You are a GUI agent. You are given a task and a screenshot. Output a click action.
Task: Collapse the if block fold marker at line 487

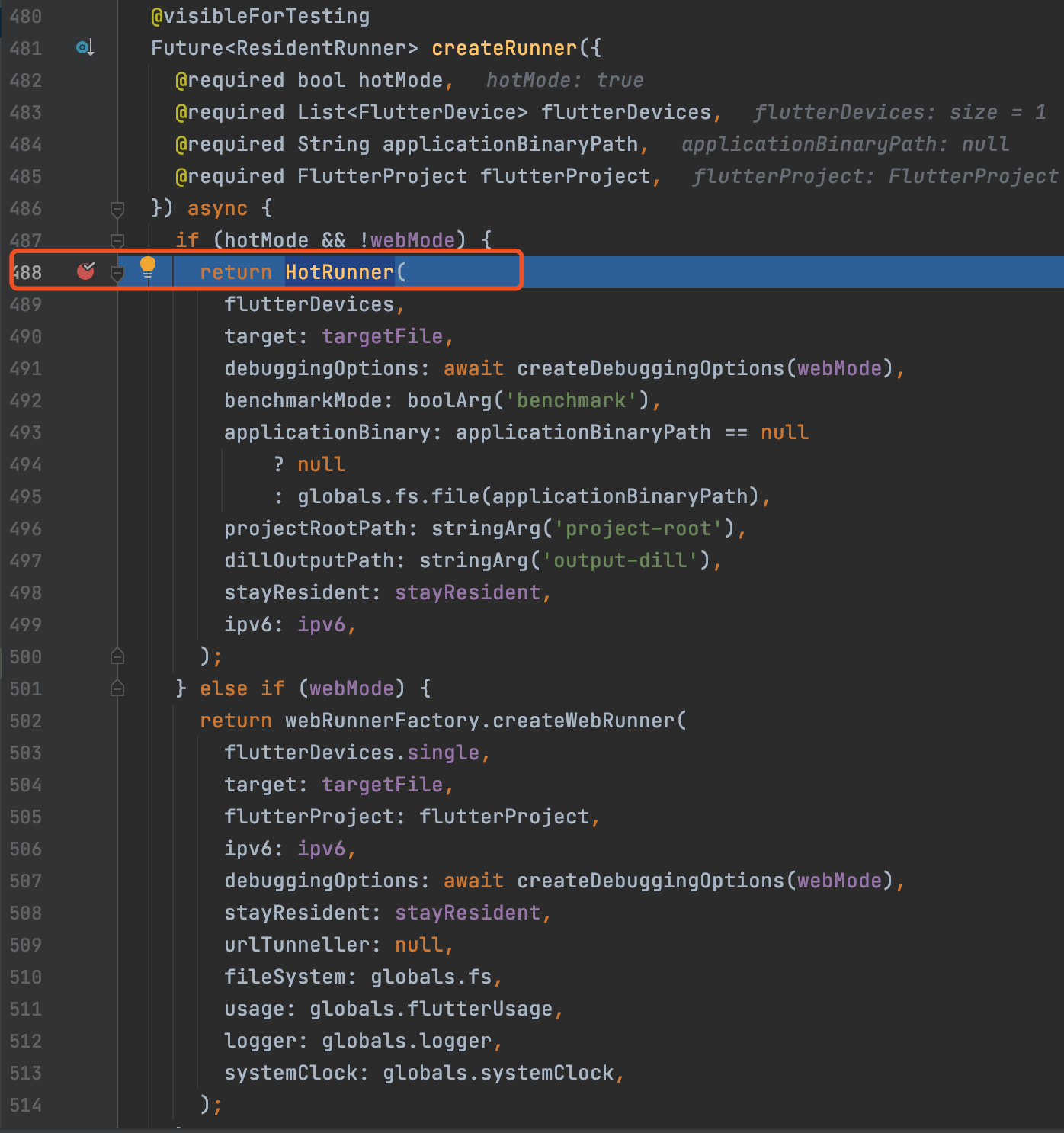click(117, 241)
